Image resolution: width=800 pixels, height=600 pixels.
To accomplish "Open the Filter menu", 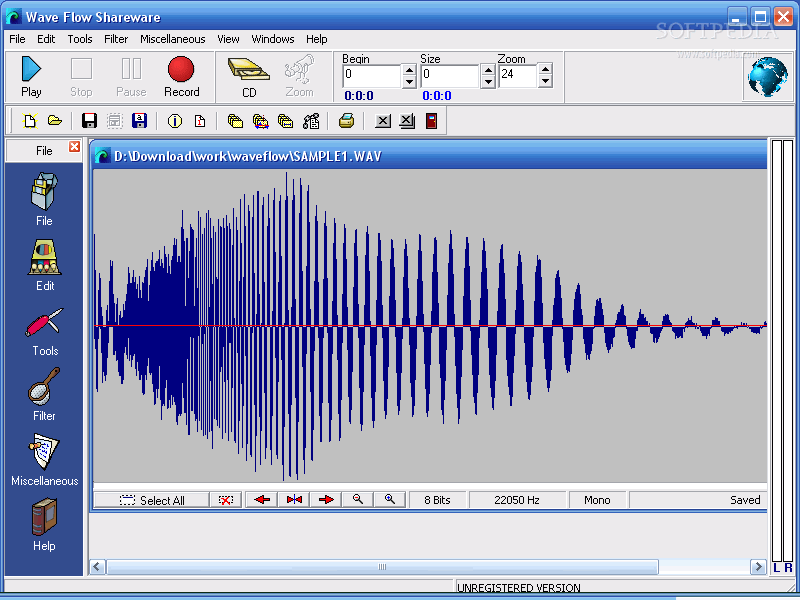I will [116, 39].
